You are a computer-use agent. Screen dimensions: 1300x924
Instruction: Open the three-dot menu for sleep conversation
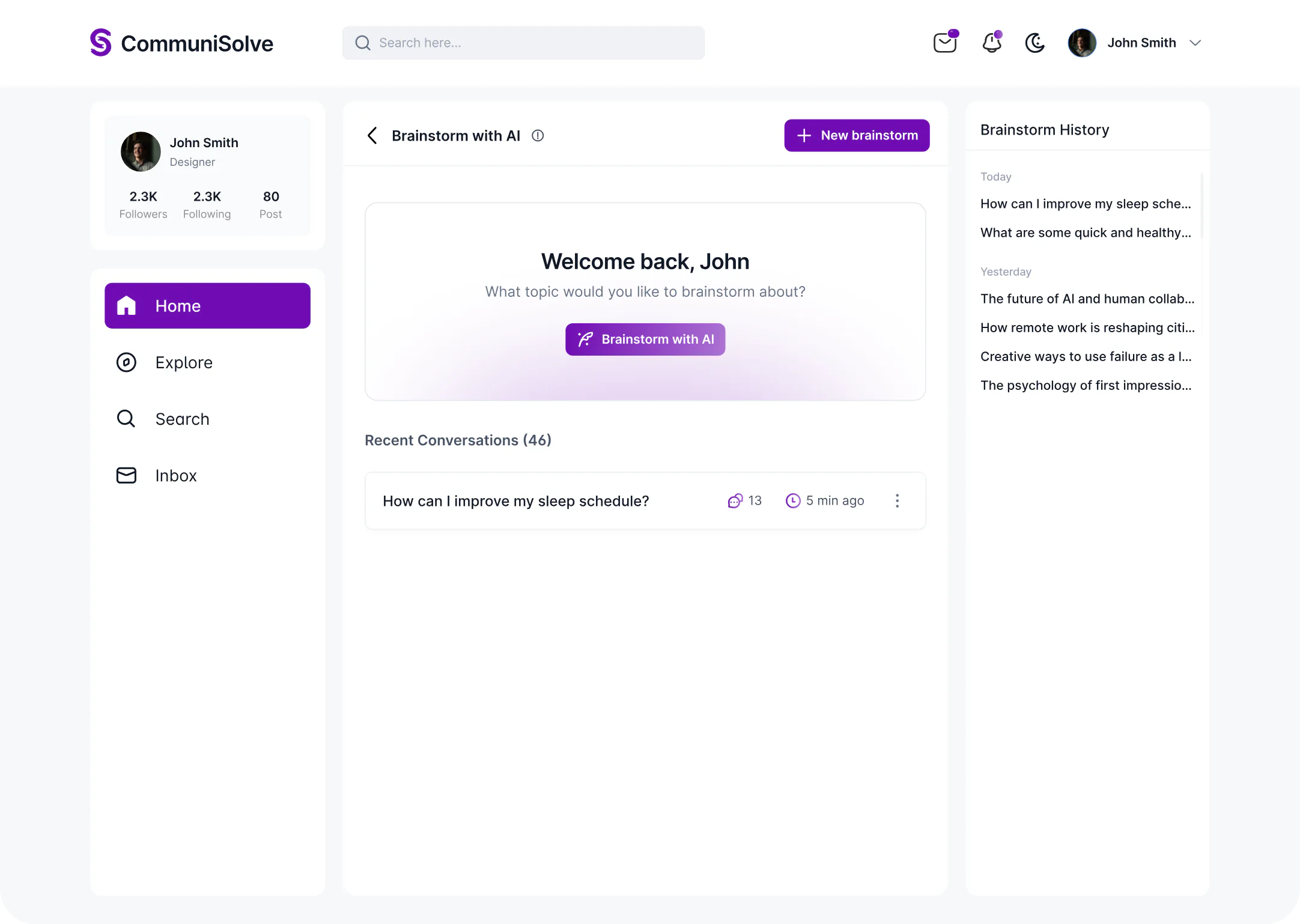[897, 501]
